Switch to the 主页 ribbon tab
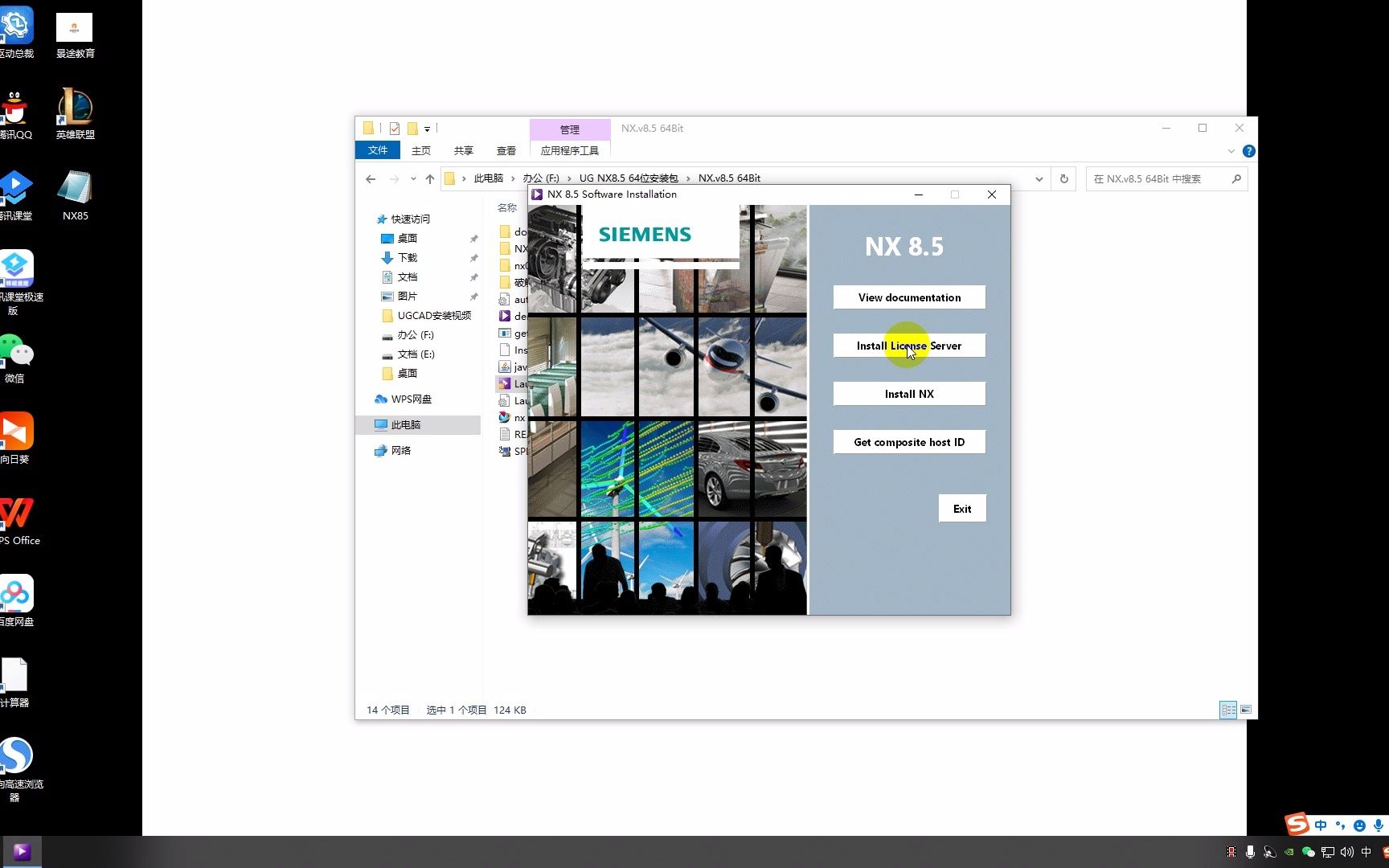The width and height of the screenshot is (1389, 868). tap(420, 150)
